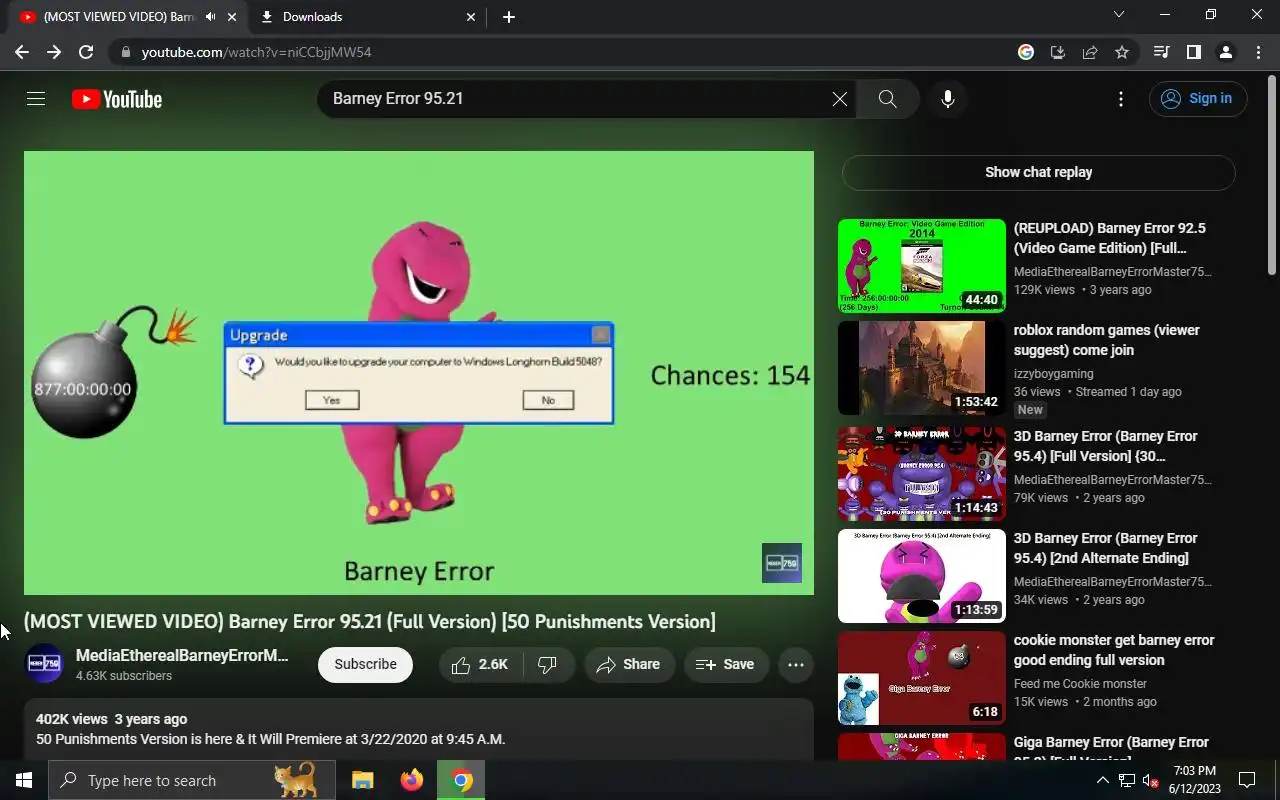
Task: Click the Sign in button
Action: point(1198,99)
